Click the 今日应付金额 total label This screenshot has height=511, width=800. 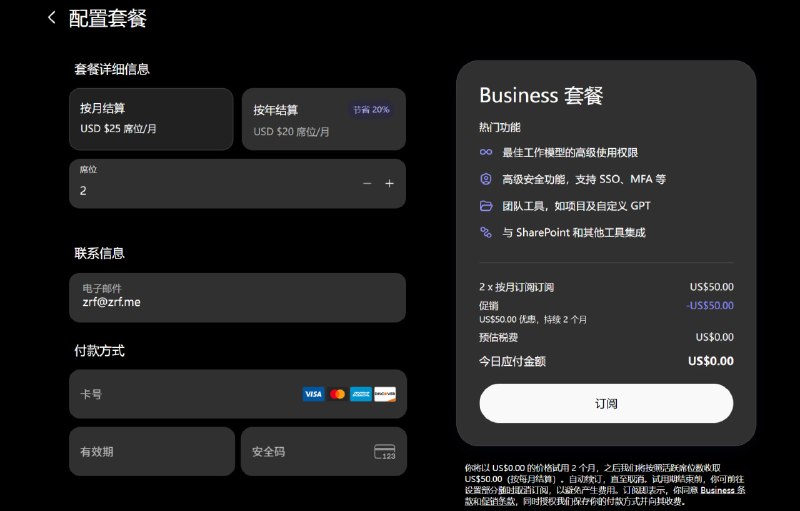click(512, 362)
